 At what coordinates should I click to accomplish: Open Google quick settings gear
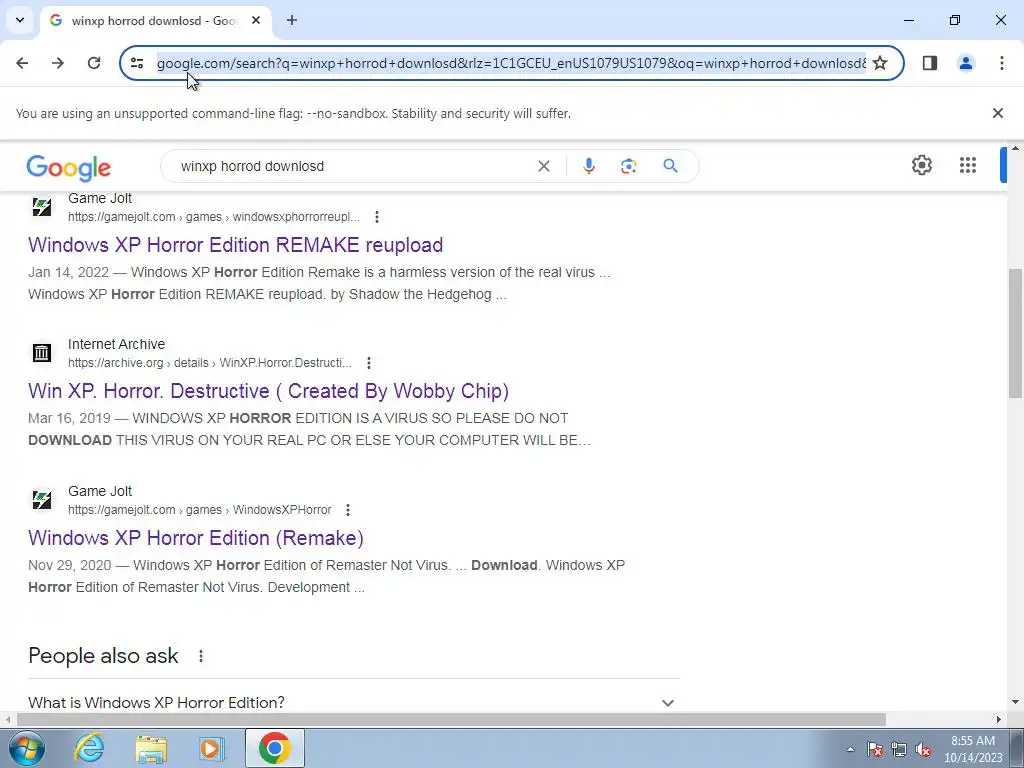(x=921, y=165)
